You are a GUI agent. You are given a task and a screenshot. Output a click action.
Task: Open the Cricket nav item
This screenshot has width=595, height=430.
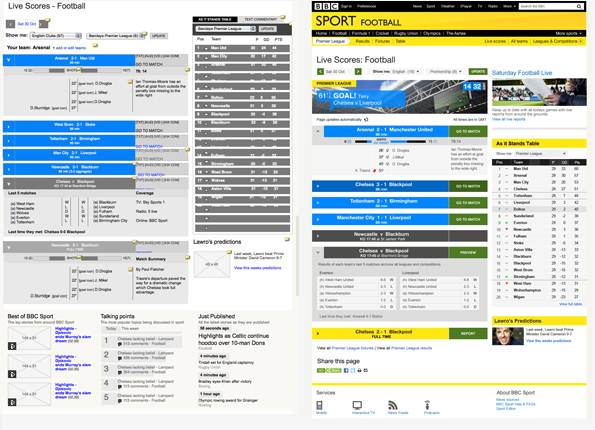coord(382,33)
